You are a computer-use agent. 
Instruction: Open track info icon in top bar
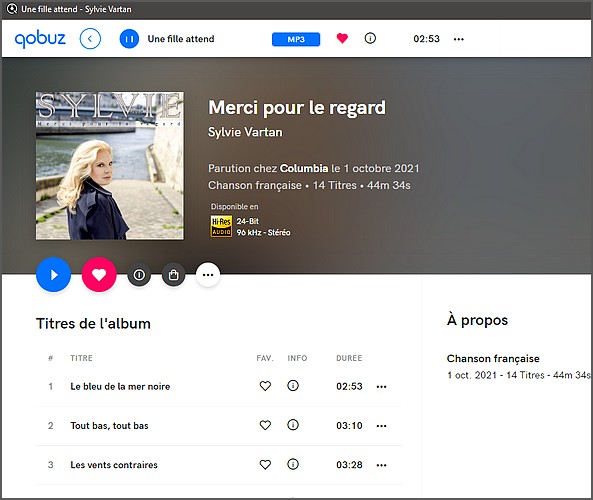(x=370, y=38)
